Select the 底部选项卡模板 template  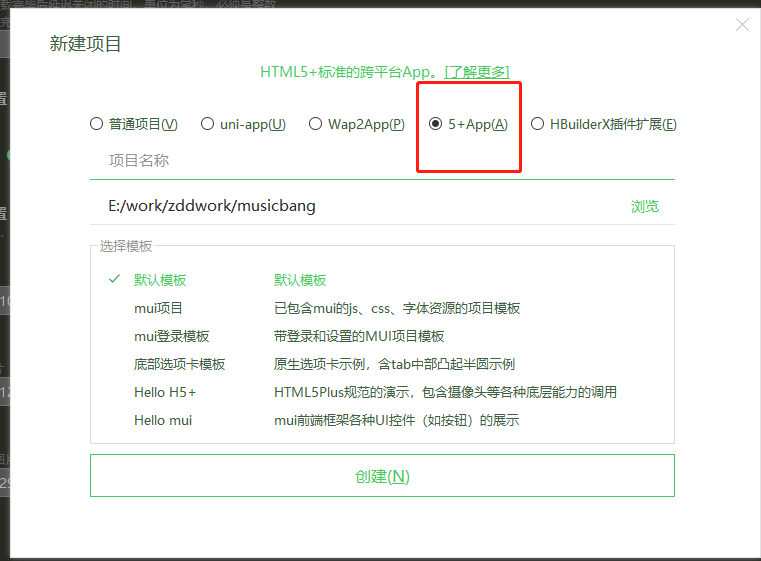[x=180, y=364]
